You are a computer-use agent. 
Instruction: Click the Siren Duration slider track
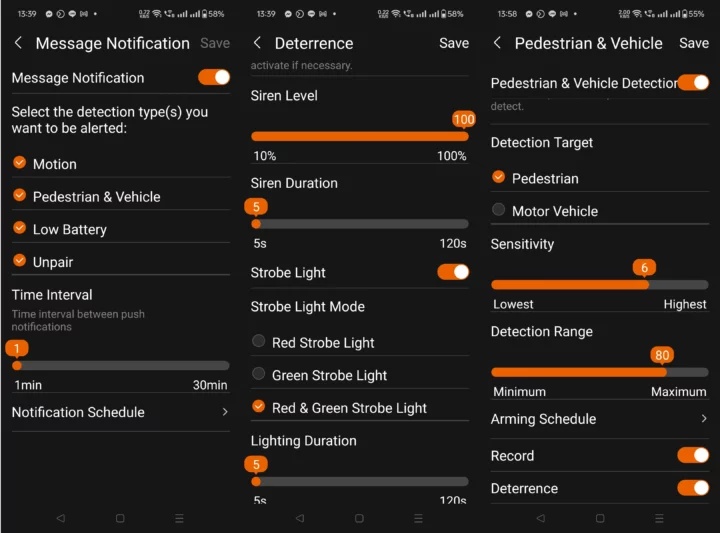360,224
